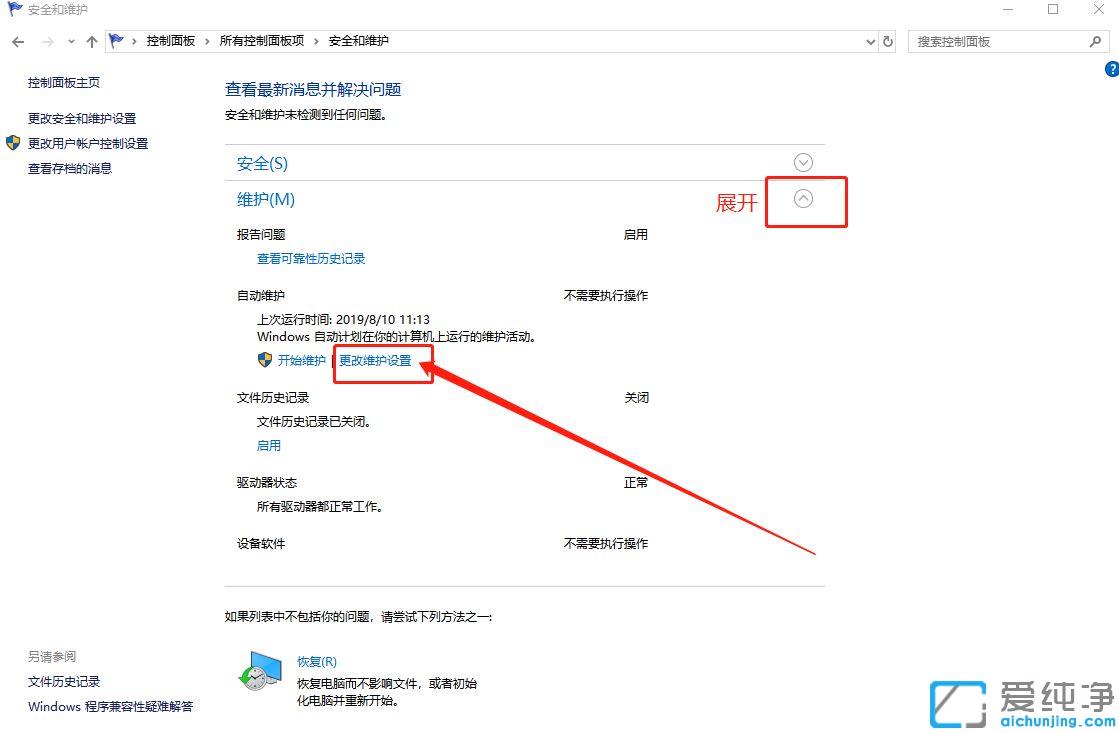The image size is (1119, 733).
Task: Click the refresh icon in the address bar
Action: (x=888, y=41)
